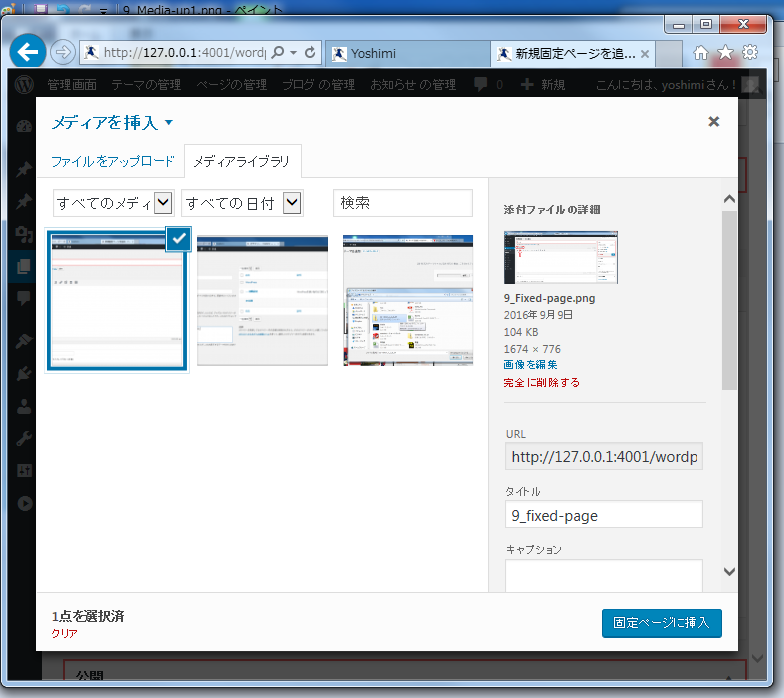
Task: Click the browser refresh icon
Action: (x=310, y=52)
